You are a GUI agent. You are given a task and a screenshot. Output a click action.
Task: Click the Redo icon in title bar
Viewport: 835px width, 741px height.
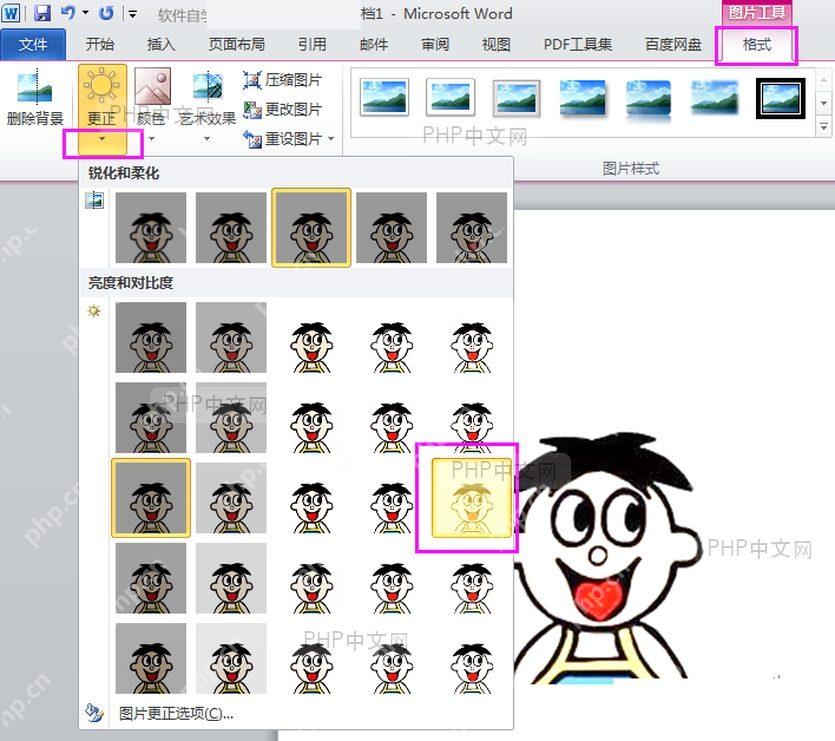tap(107, 13)
